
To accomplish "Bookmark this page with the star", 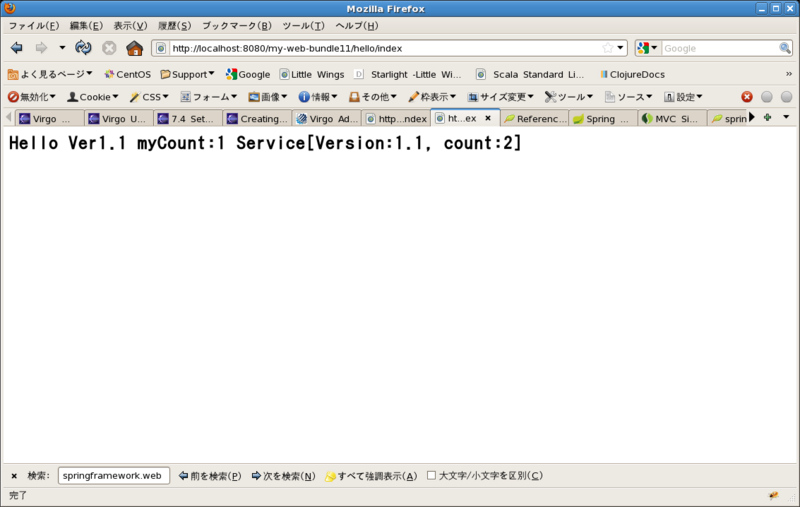I will click(x=607, y=48).
